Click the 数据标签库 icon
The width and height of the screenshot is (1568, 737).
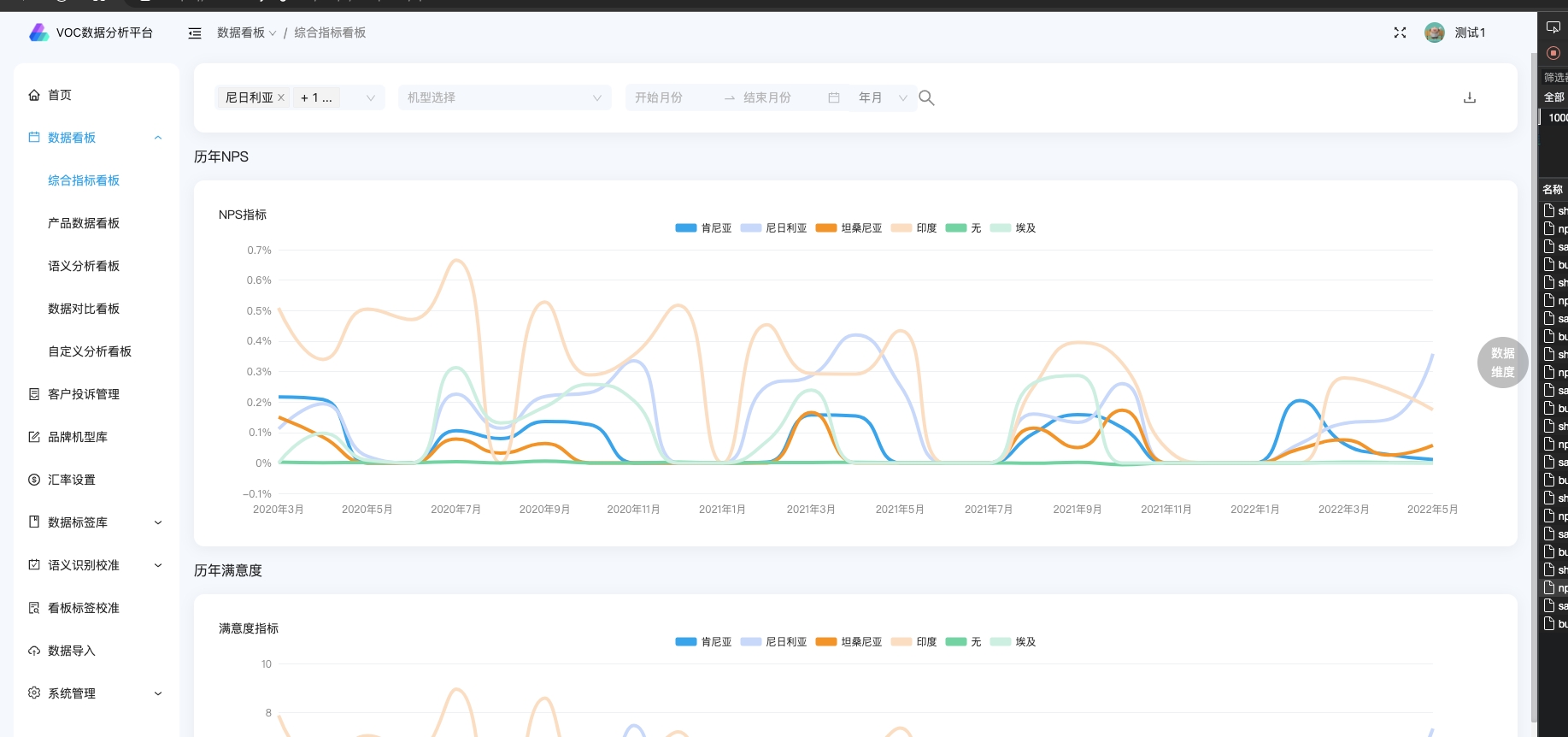(x=34, y=522)
